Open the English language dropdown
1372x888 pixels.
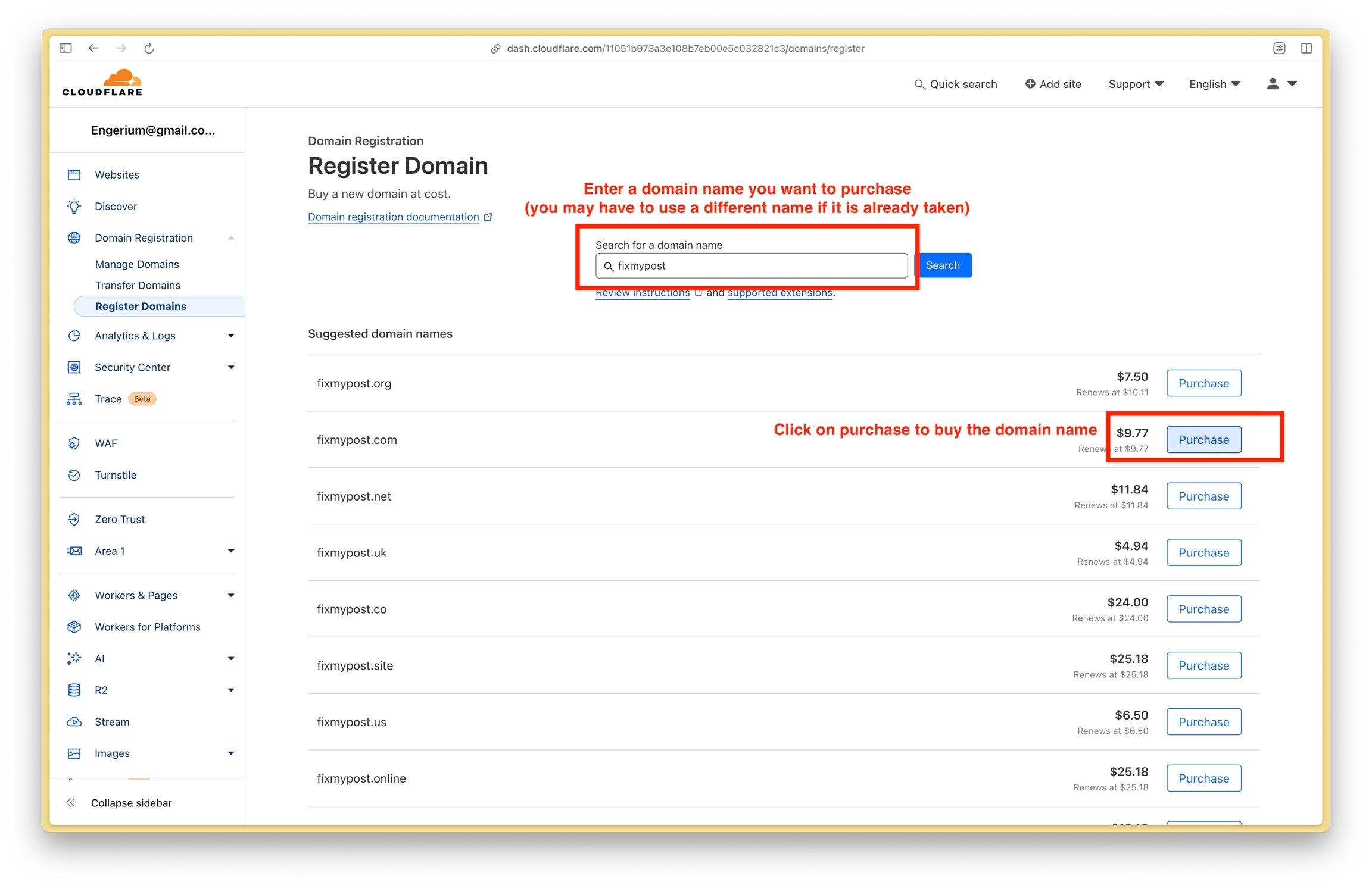click(x=1214, y=84)
